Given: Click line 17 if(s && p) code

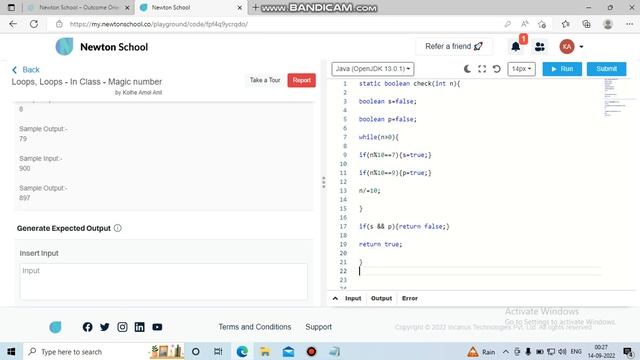Looking at the screenshot, I should coord(404,227).
